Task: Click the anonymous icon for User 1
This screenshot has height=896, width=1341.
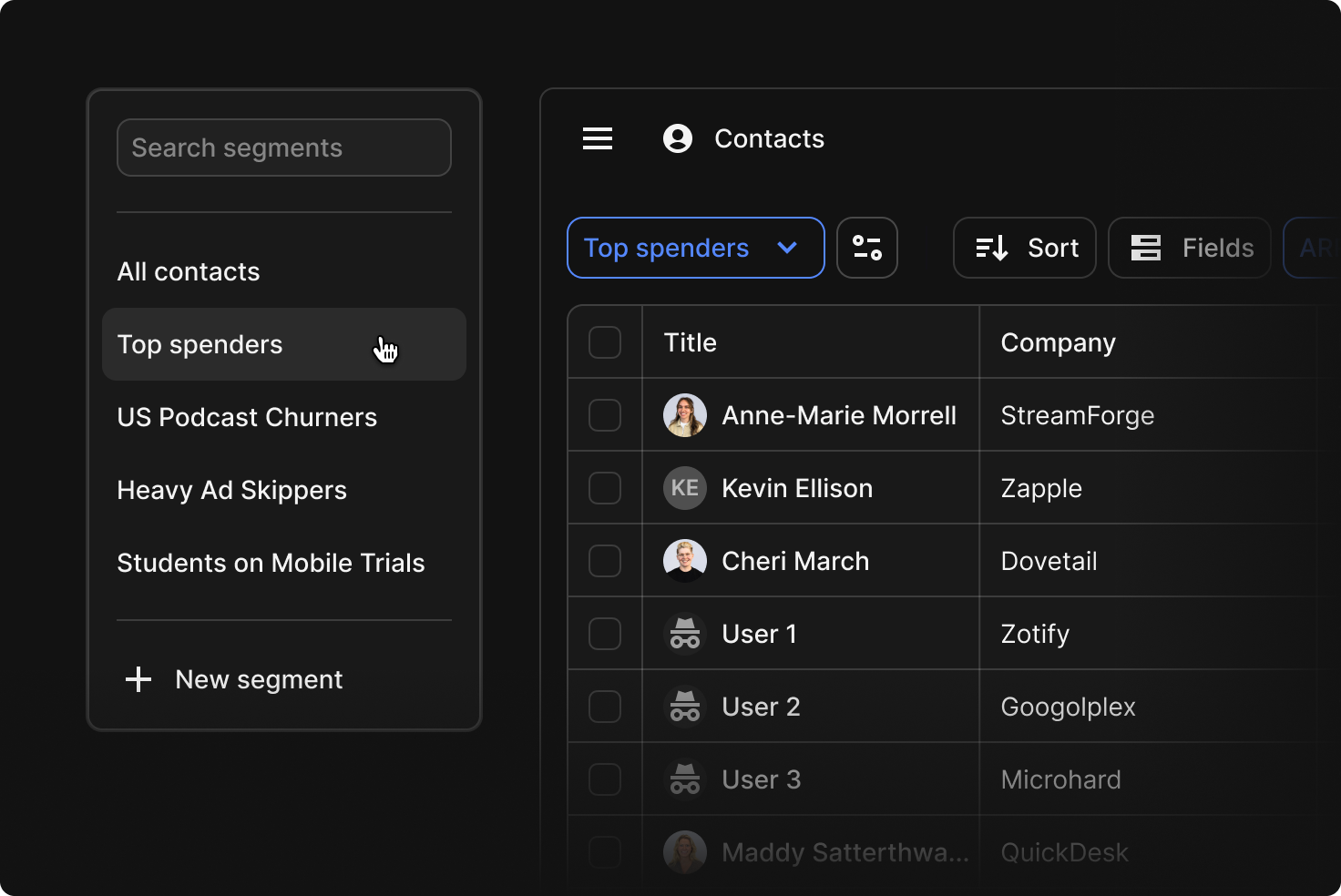Action: click(x=685, y=634)
